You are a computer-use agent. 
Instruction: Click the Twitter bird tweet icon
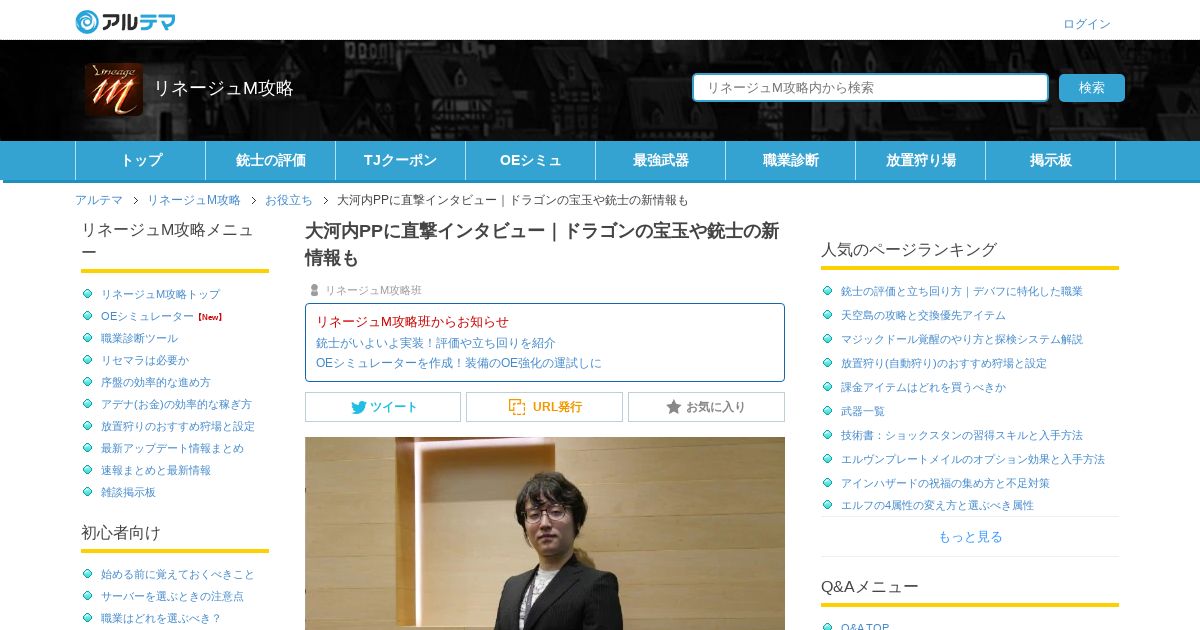[358, 407]
